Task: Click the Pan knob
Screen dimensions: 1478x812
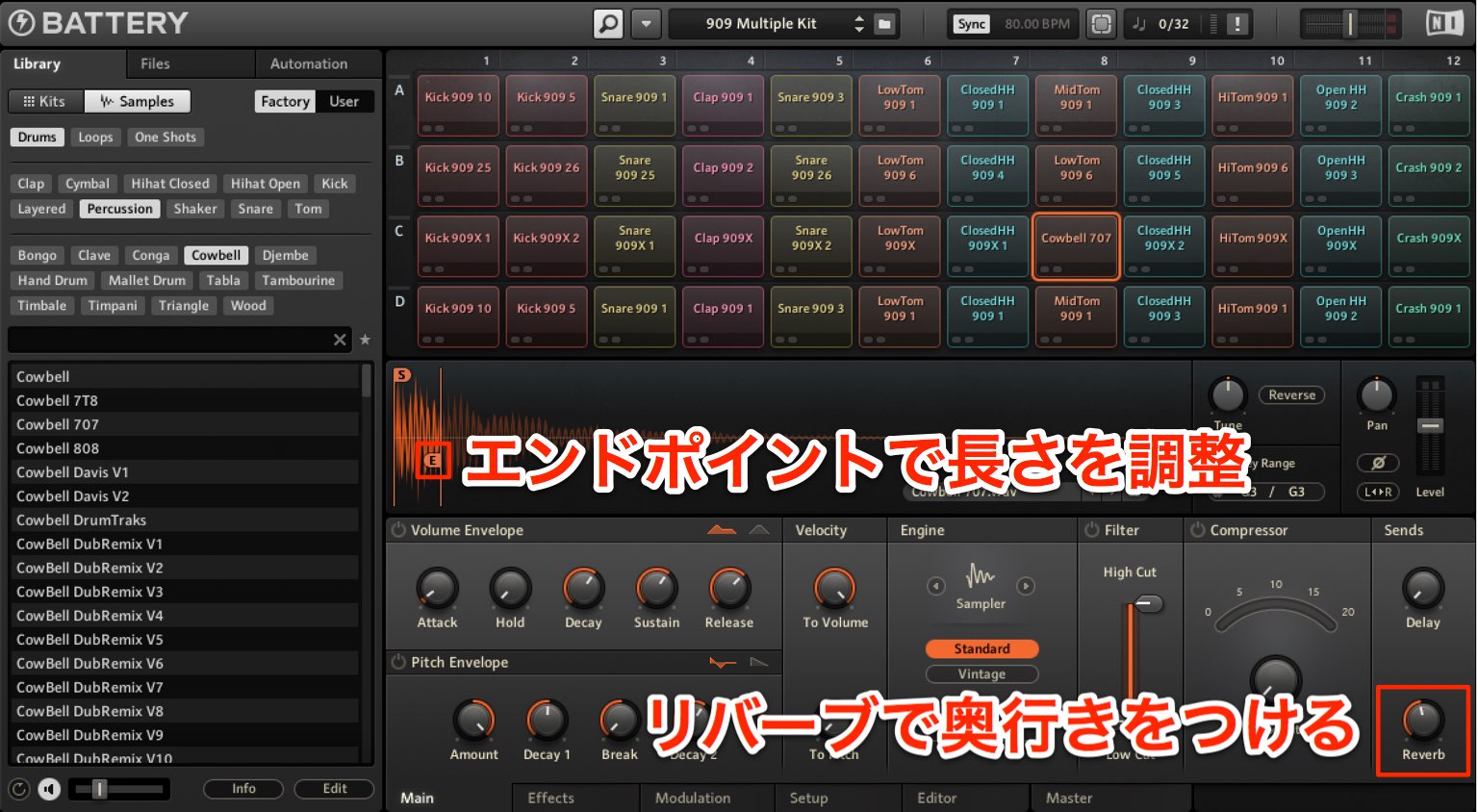Action: pos(1377,395)
